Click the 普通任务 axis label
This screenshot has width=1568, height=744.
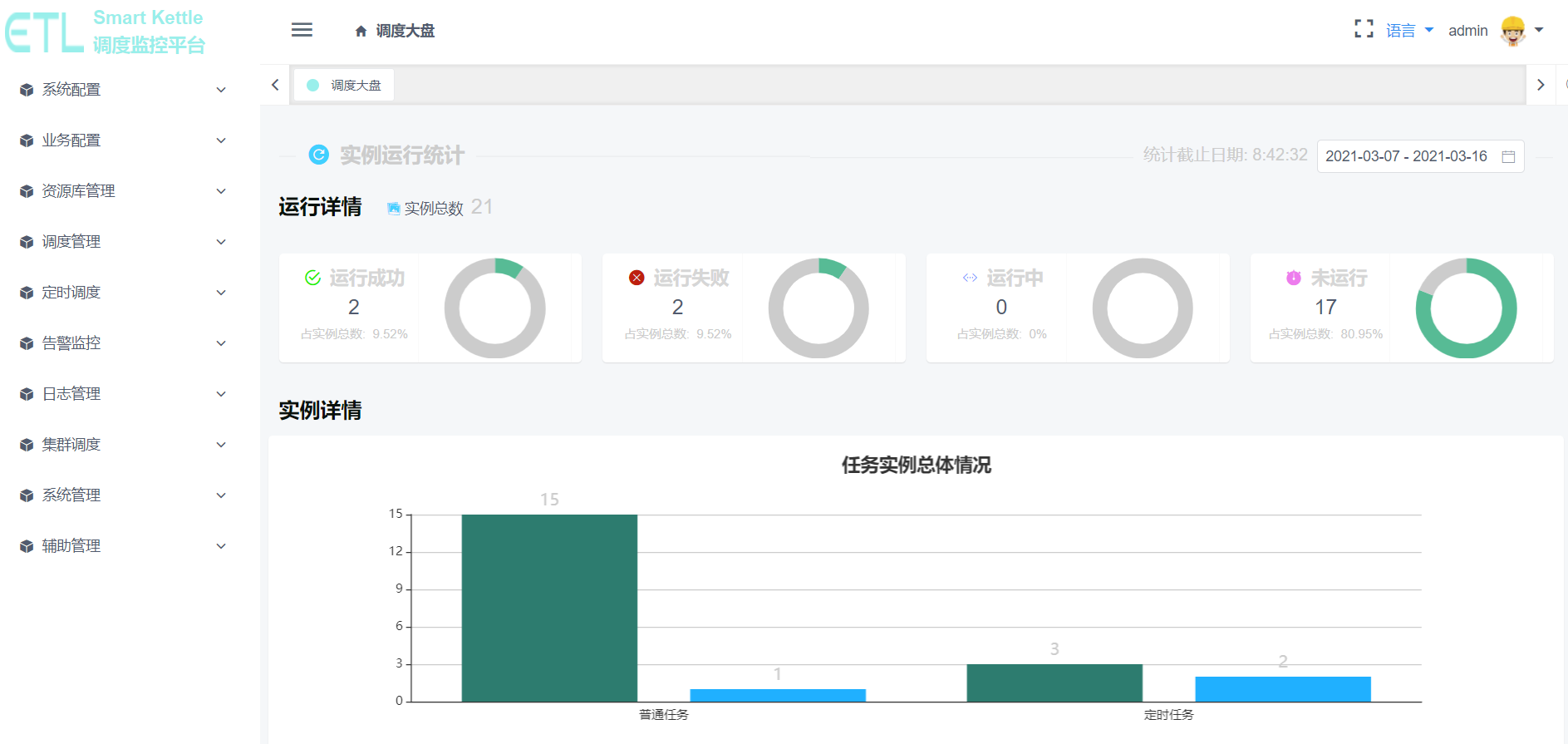[x=664, y=715]
